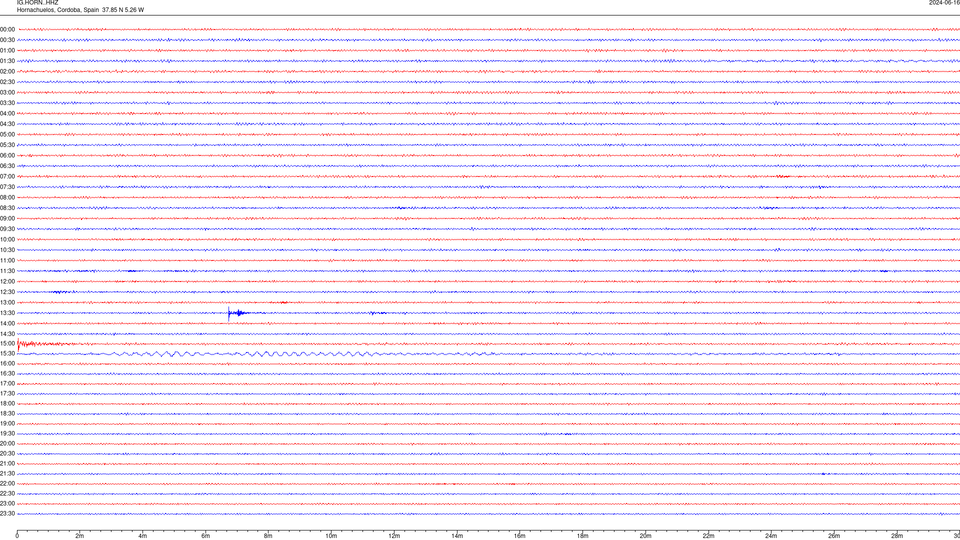Screen dimensions: 960x540
Task: Click the 03:00 trace time label
Action: pos(7,92)
